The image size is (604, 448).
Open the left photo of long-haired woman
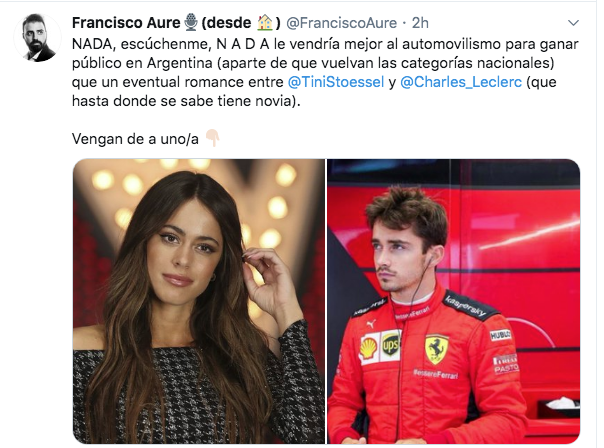(x=199, y=301)
